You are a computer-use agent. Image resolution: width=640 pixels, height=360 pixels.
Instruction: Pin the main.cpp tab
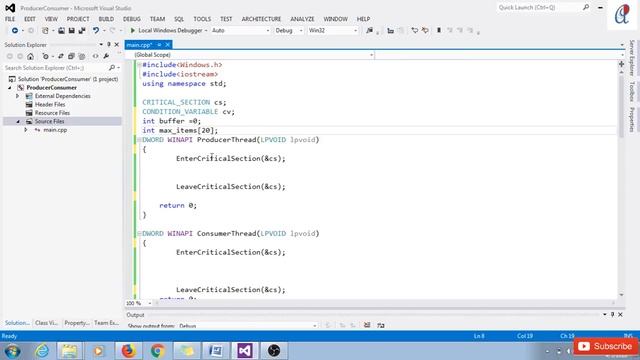[159, 45]
